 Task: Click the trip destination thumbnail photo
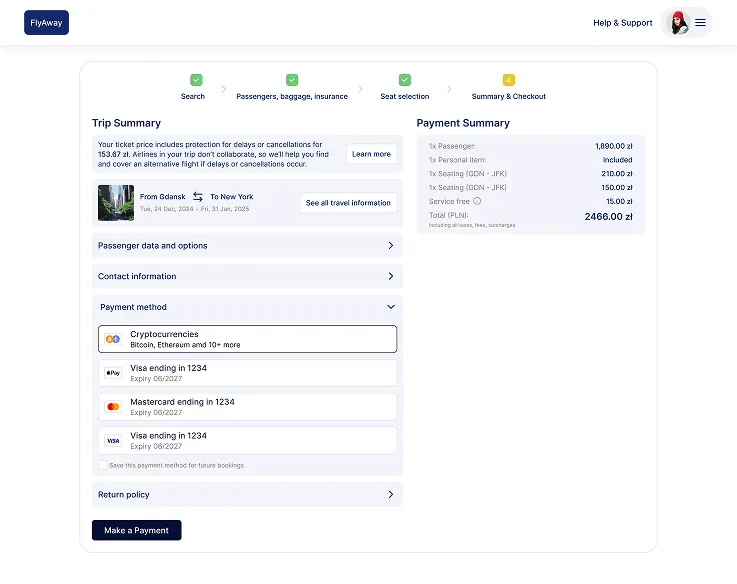point(116,203)
